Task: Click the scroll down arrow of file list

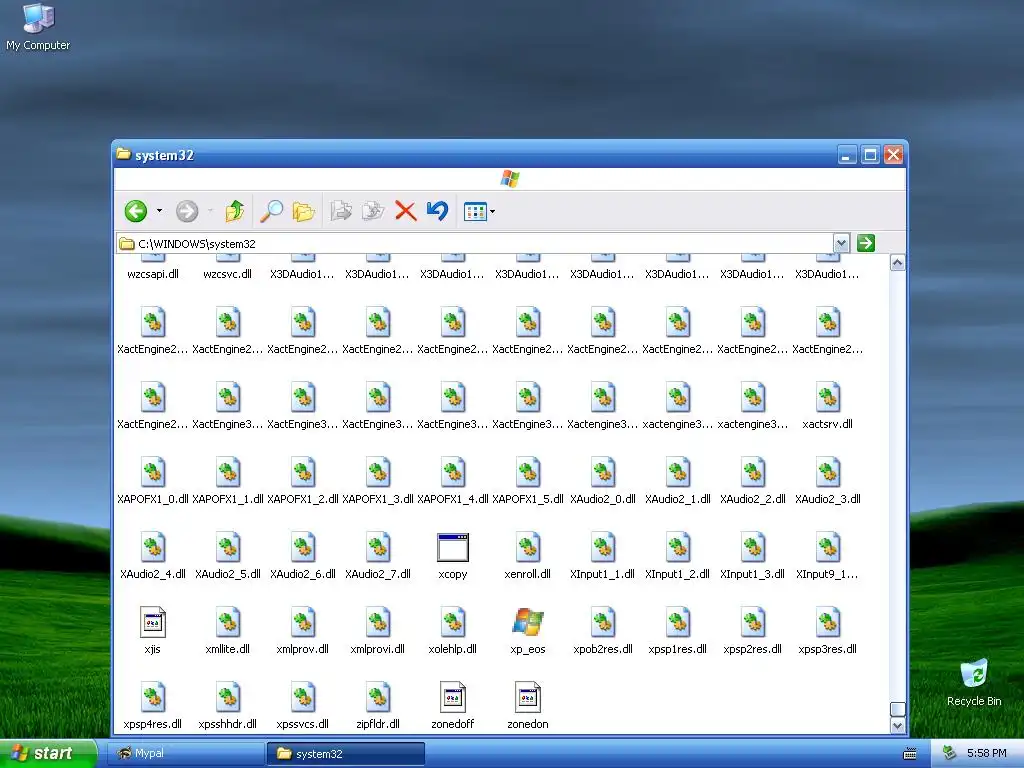Action: (898, 726)
